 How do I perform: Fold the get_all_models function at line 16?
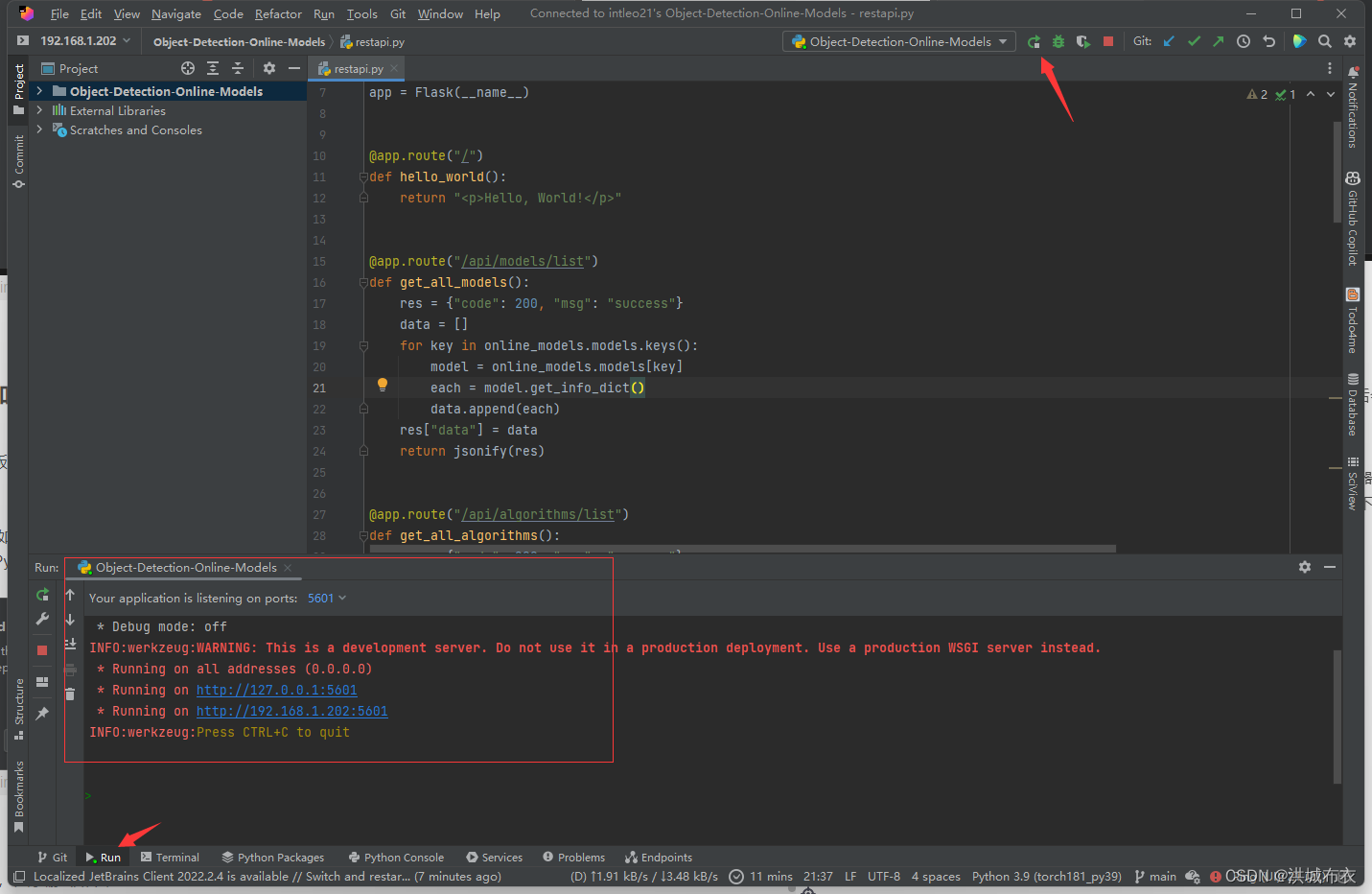coord(363,282)
